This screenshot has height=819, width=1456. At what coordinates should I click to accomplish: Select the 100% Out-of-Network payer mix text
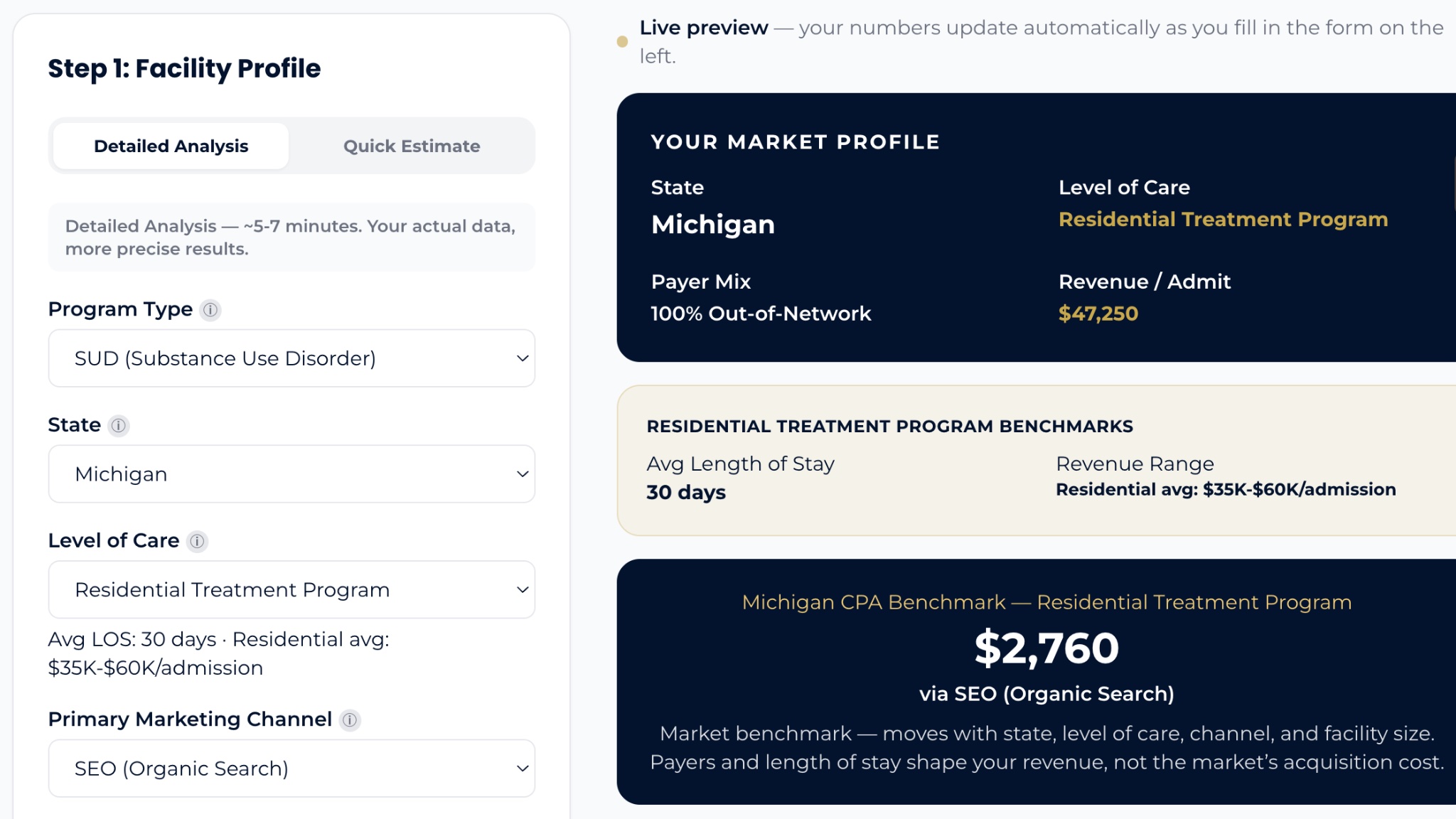(x=761, y=314)
